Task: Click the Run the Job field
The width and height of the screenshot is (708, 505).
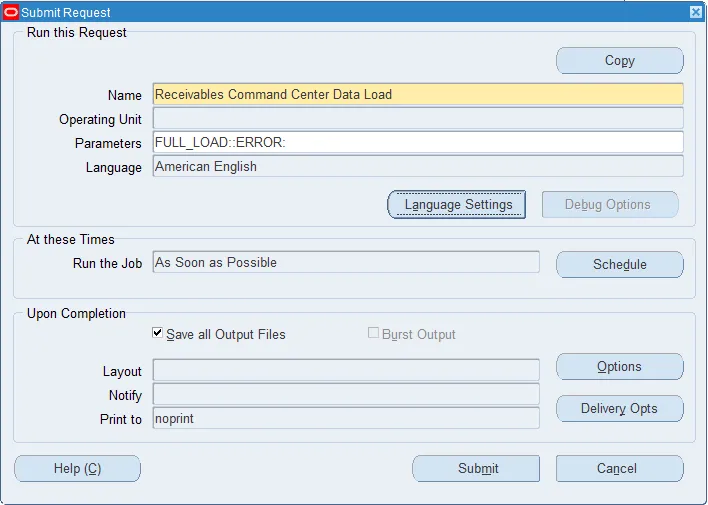Action: pos(346,262)
